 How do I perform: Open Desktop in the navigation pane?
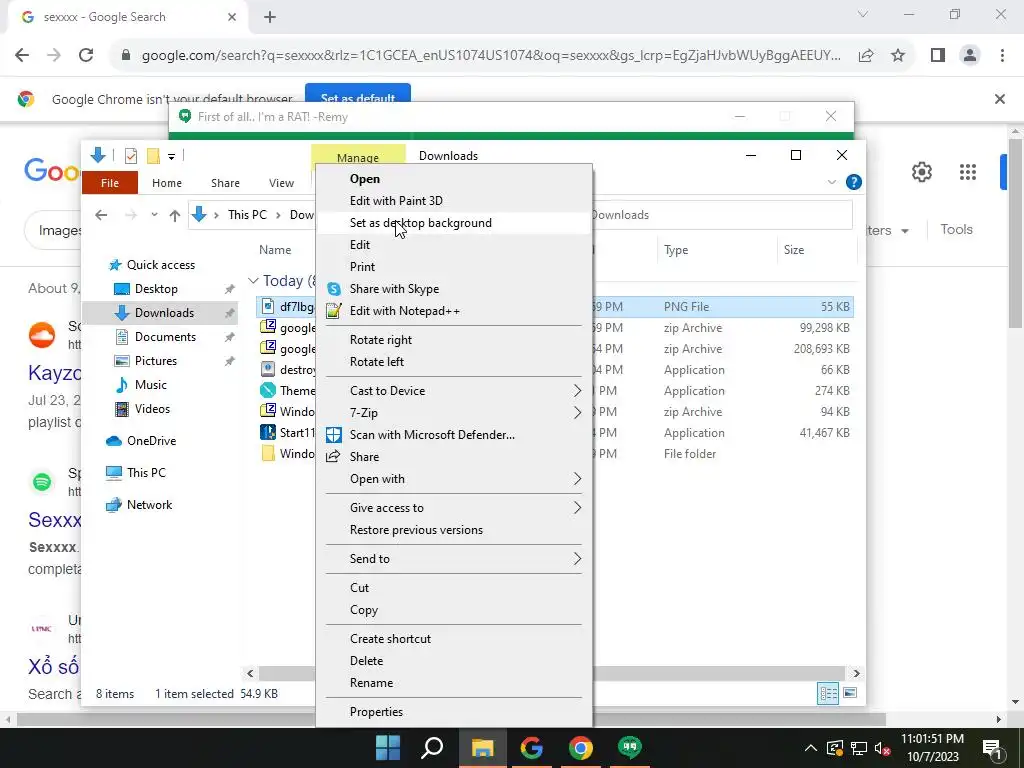[156, 289]
